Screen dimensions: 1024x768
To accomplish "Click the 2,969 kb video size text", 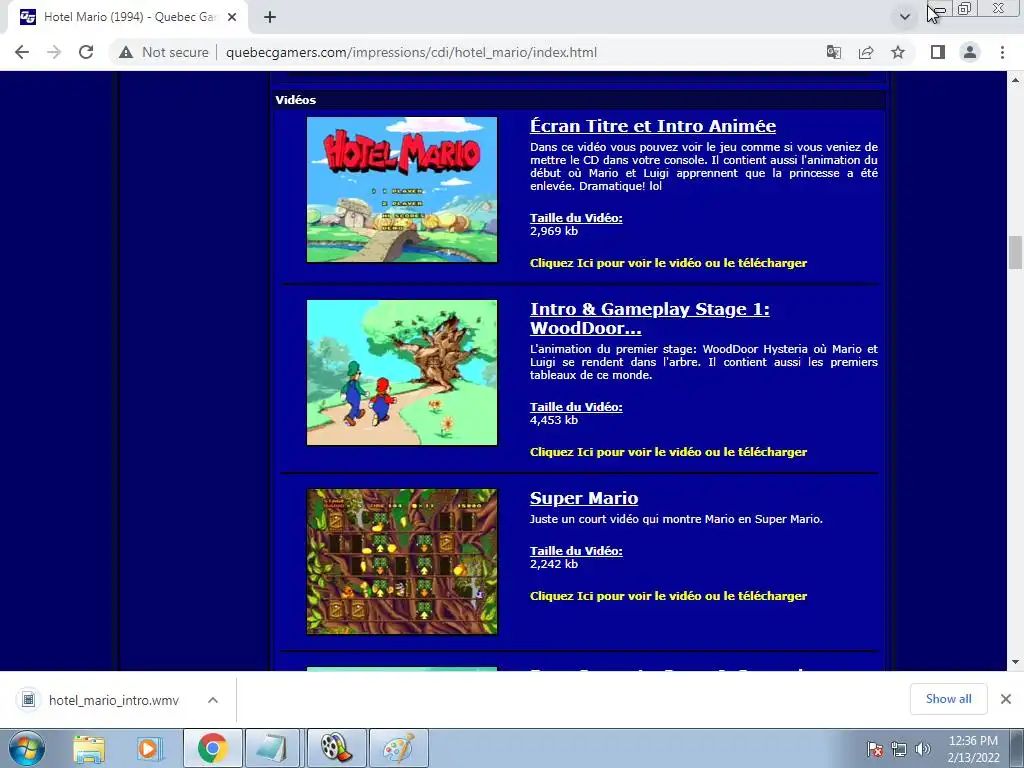I will (x=554, y=231).
